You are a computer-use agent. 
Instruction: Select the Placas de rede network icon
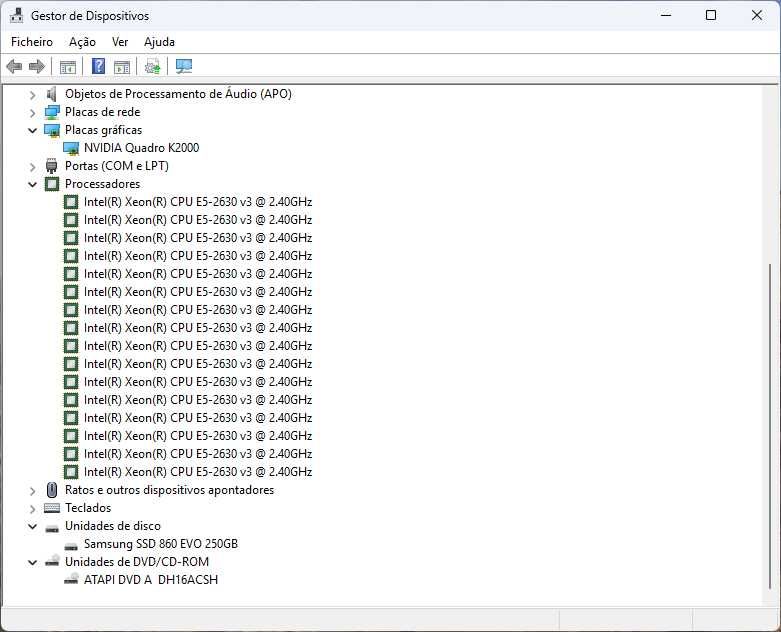click(52, 112)
